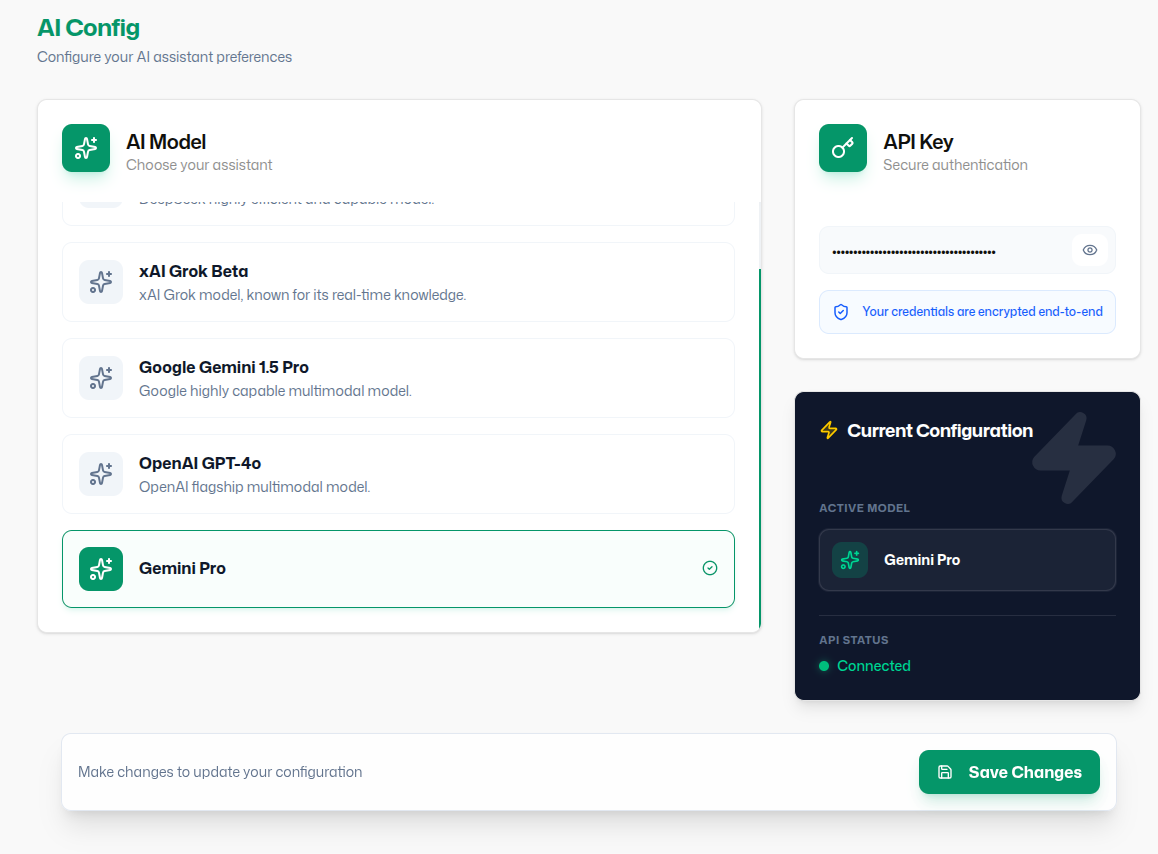Image resolution: width=1158 pixels, height=854 pixels.
Task: Click 'Google highly capable multimodal model.' description
Action: point(275,391)
